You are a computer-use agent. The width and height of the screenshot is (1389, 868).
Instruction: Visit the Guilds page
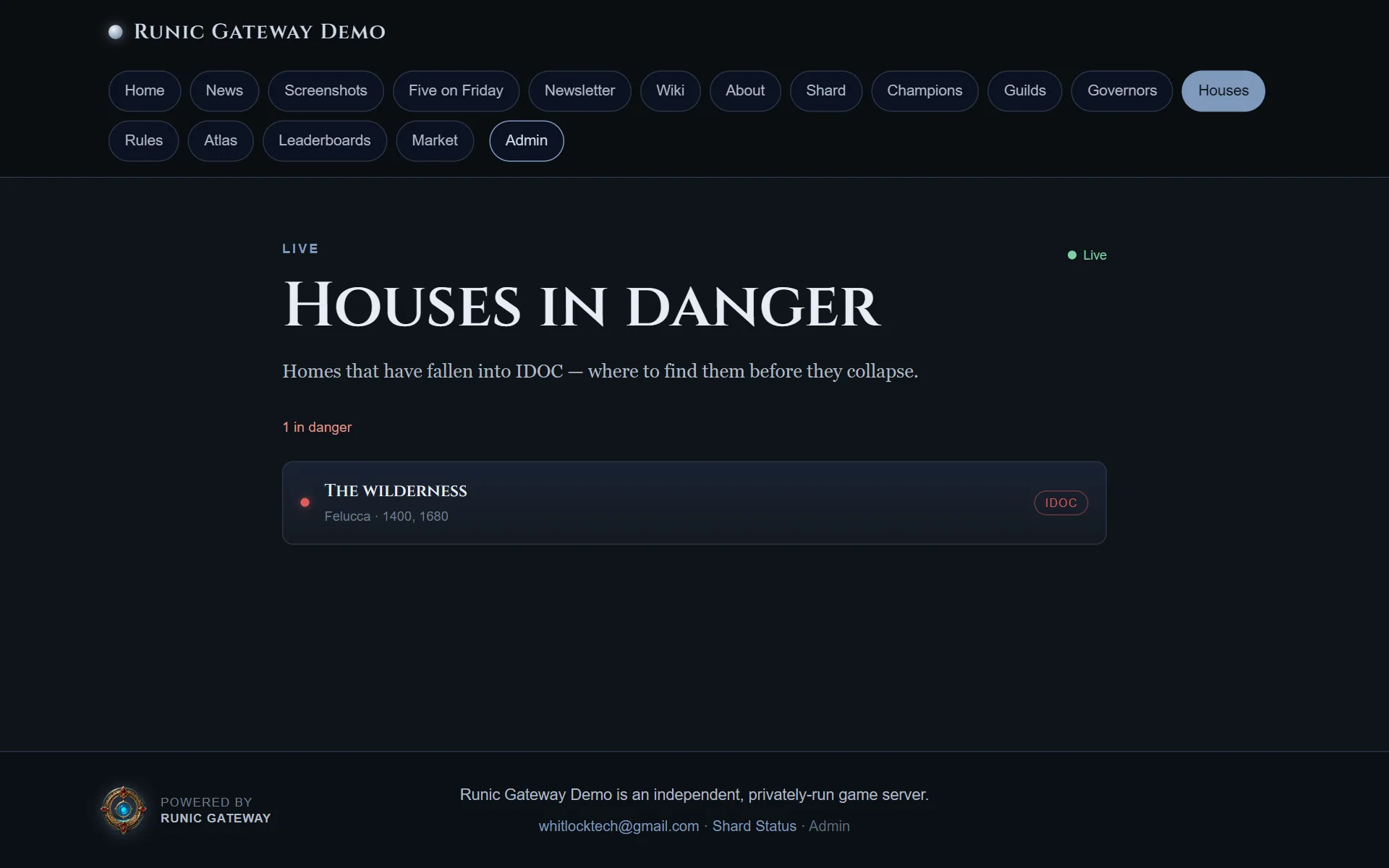click(x=1024, y=91)
